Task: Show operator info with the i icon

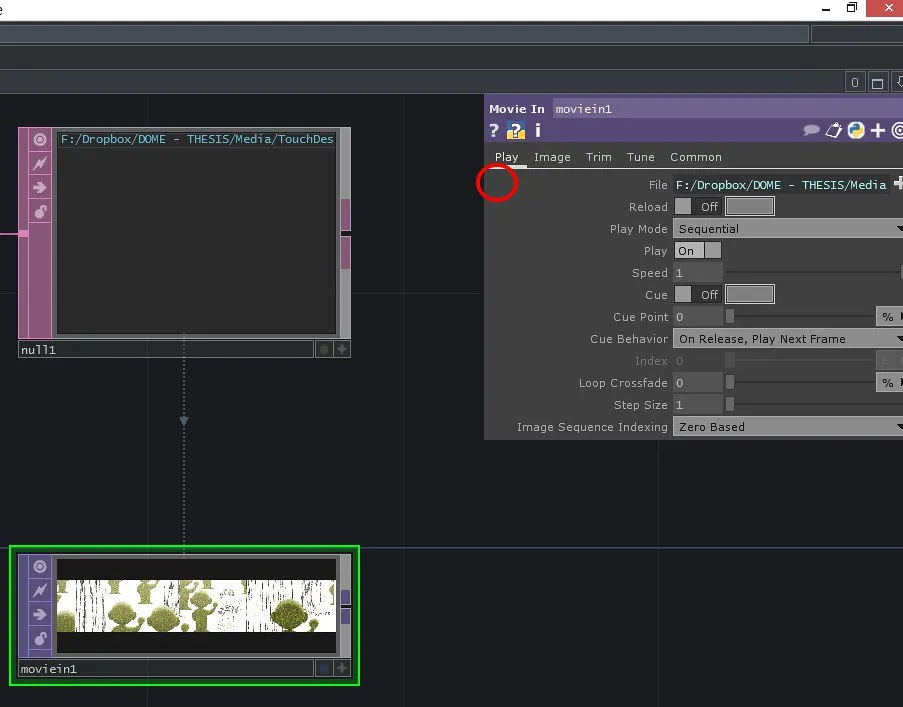Action: point(538,130)
